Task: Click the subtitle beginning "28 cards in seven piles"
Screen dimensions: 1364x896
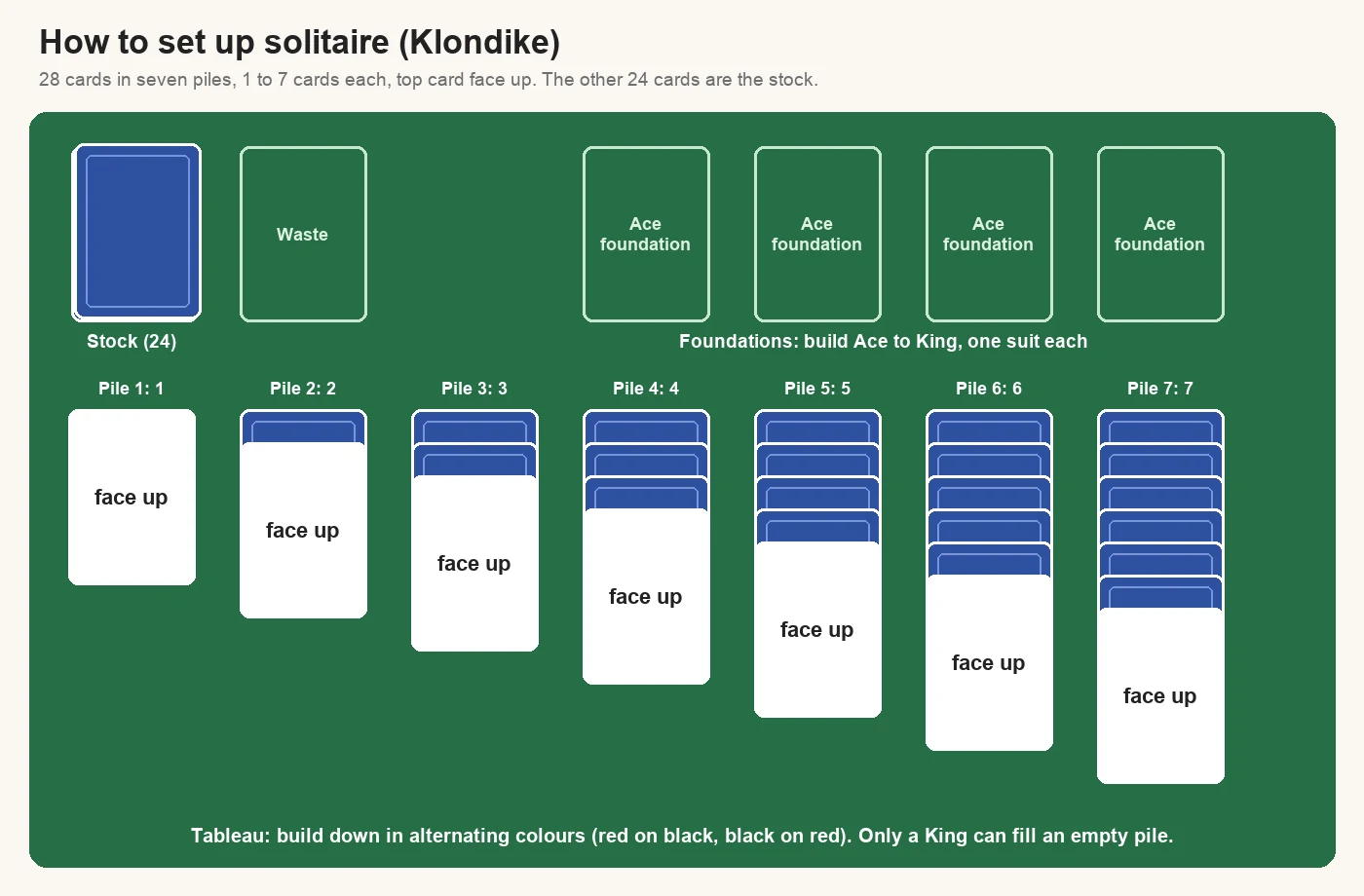Action: pyautogui.click(x=429, y=79)
